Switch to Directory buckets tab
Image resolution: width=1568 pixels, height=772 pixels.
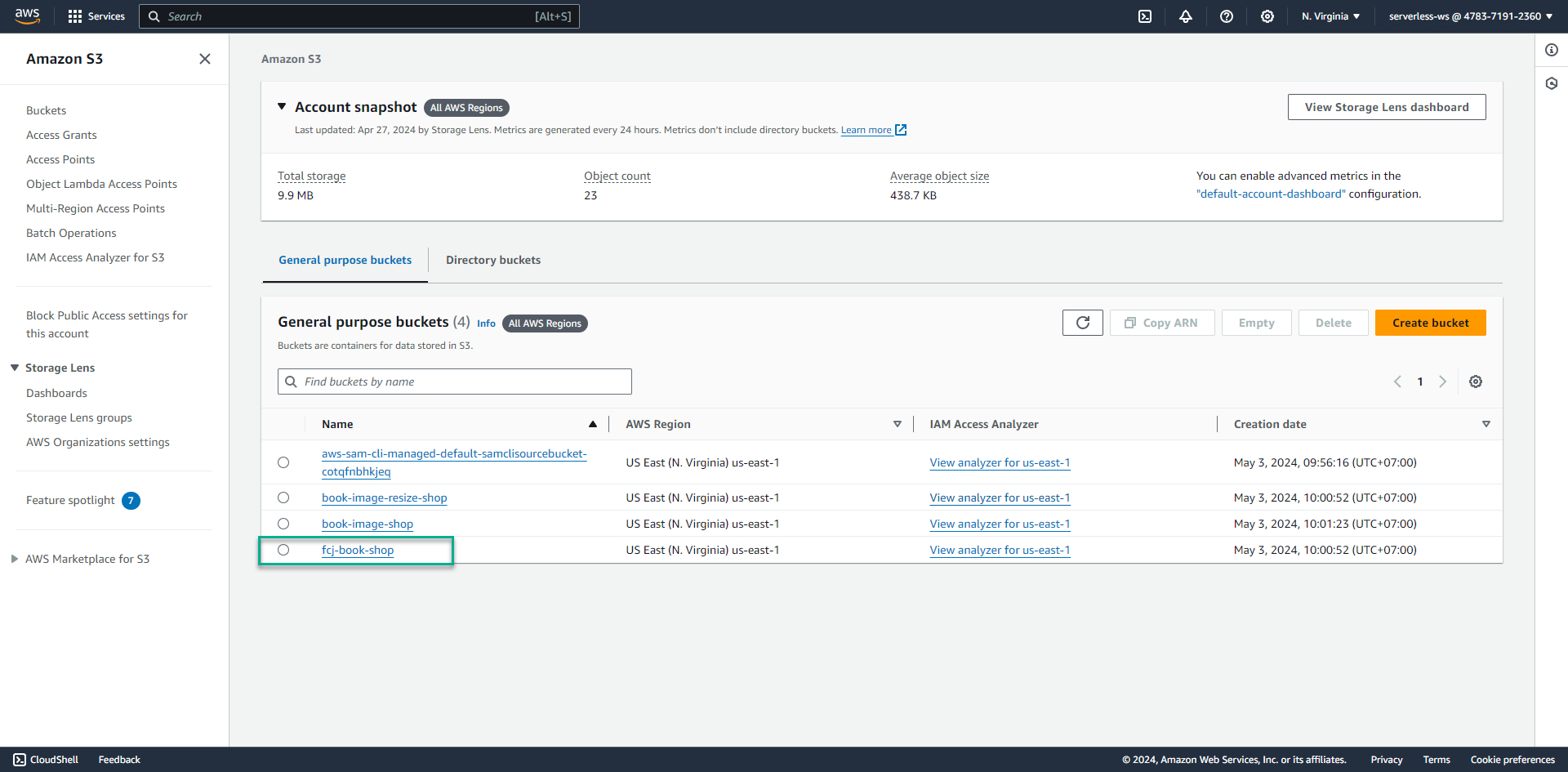click(493, 260)
